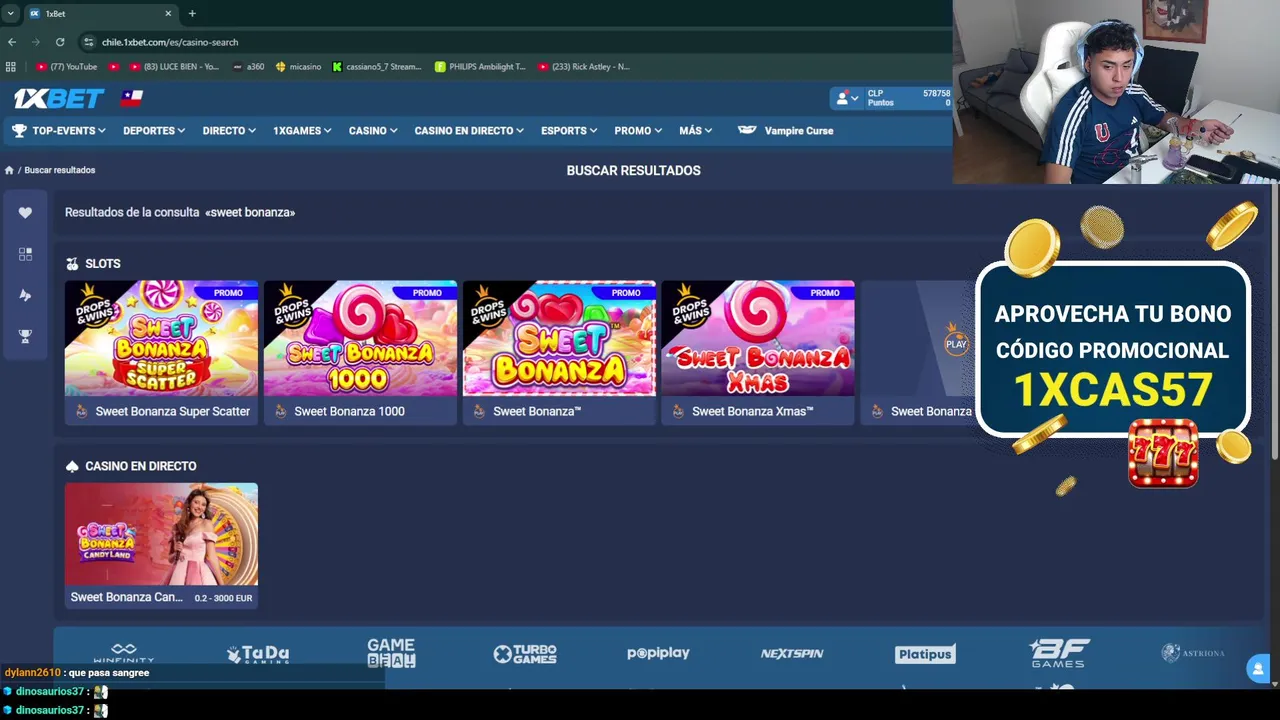Open the (77) YouTube bookmark

[66, 67]
